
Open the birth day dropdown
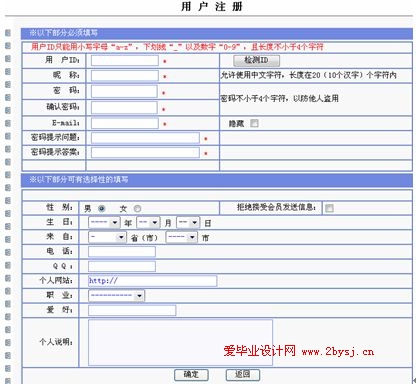[188, 222]
